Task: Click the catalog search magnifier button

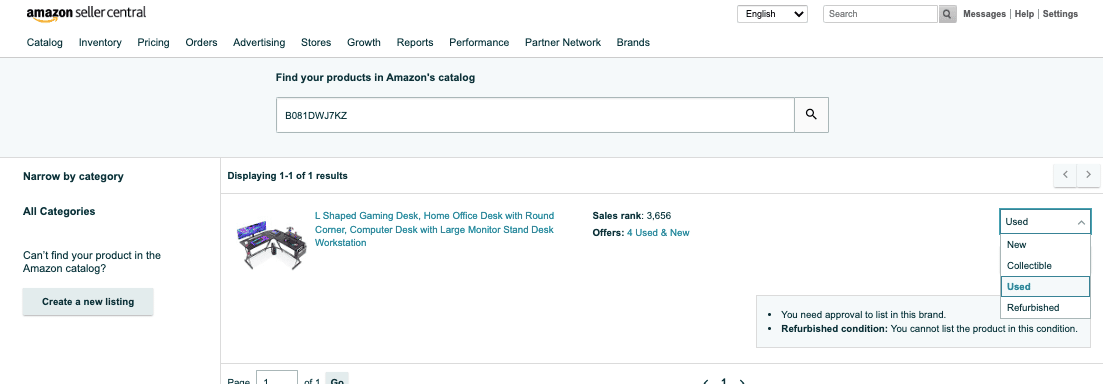Action: click(x=811, y=115)
